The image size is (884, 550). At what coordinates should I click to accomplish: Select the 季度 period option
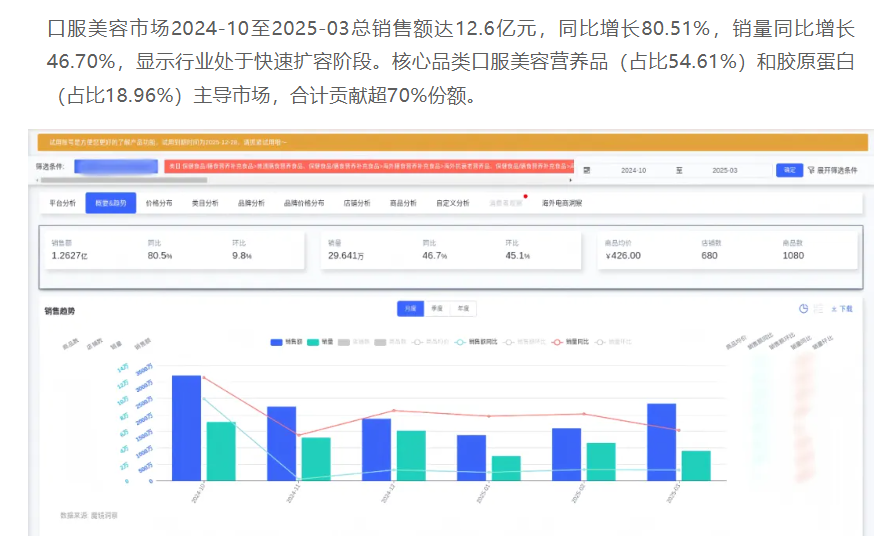[x=437, y=309]
